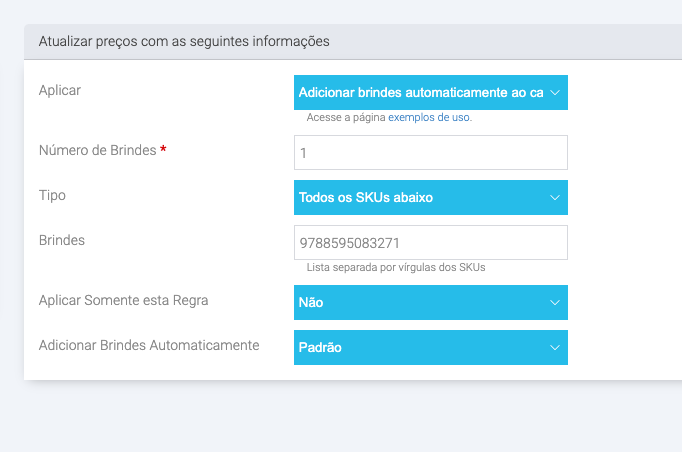
Task: Click the 'Número de Brindes' label
Action: 97,150
